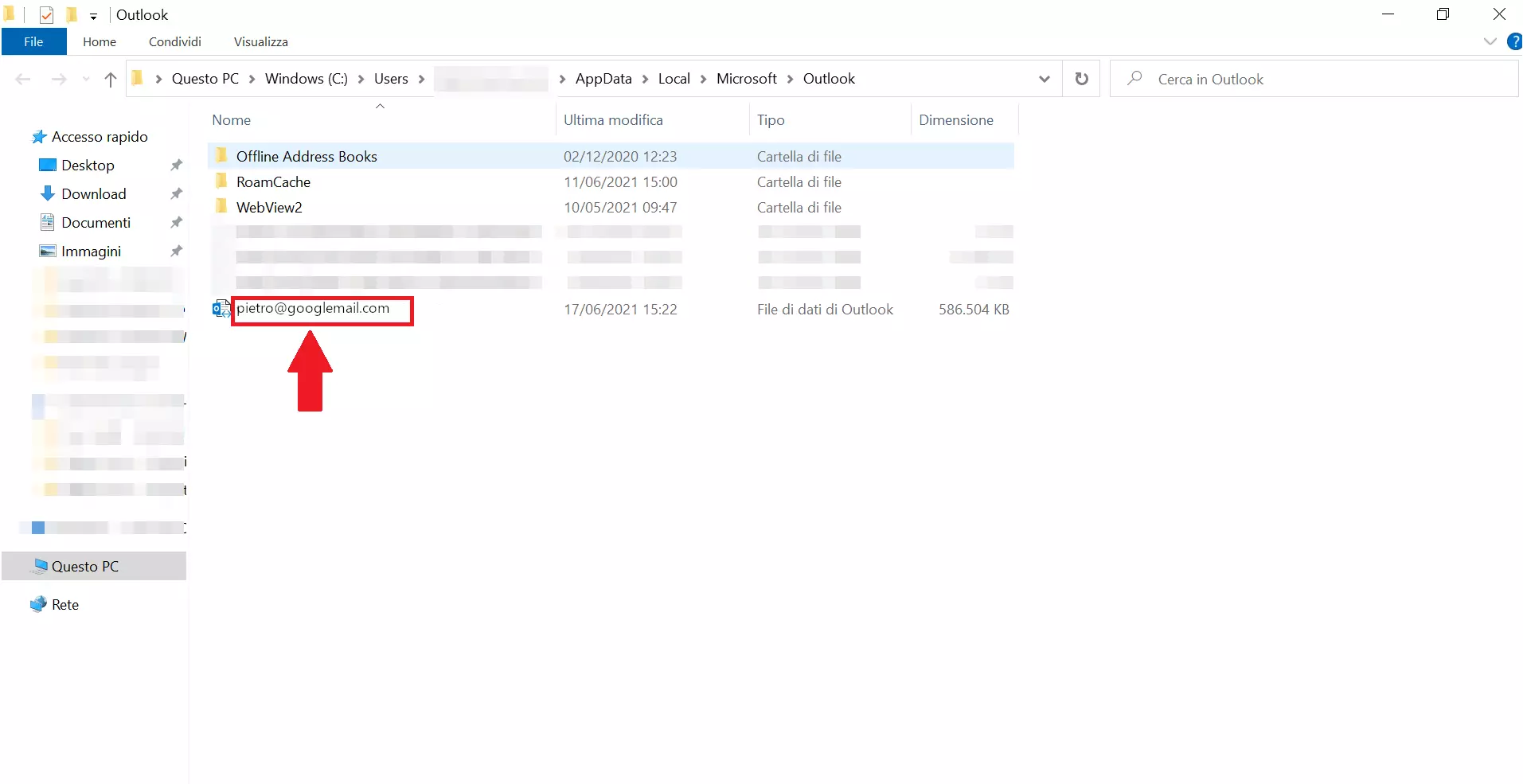The image size is (1523, 784).
Task: Open Download in the navigation pane
Action: 94,194
